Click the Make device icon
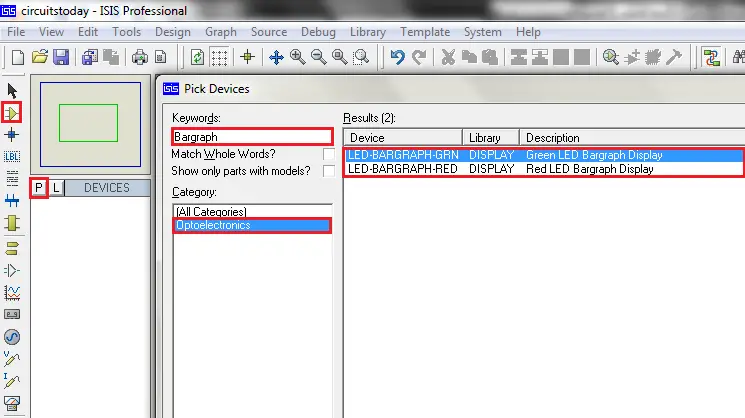The image size is (745, 418). (x=632, y=57)
